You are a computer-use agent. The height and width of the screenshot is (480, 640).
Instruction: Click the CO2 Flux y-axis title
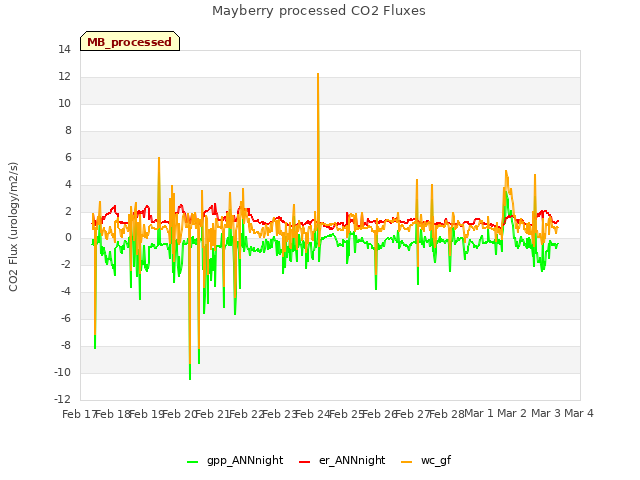(13, 227)
